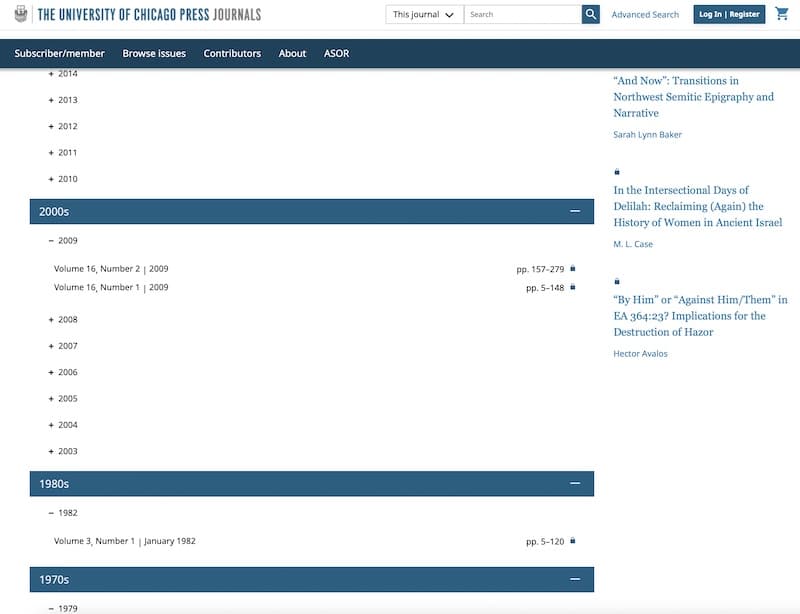
Task: Open the ASOR menu item
Action: [337, 54]
